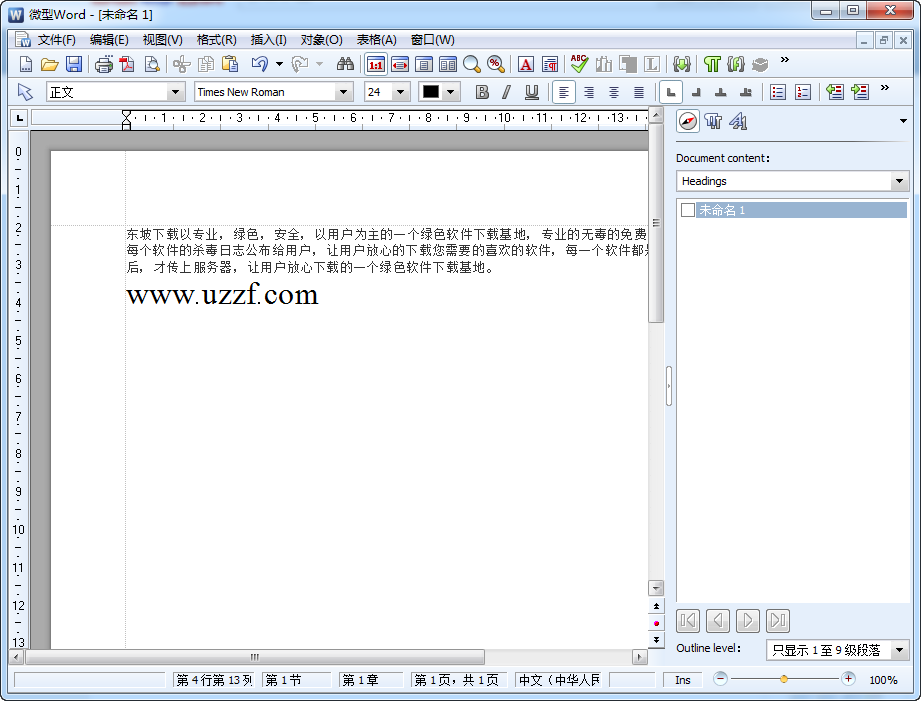Open the 编辑(E) menu

coord(109,40)
